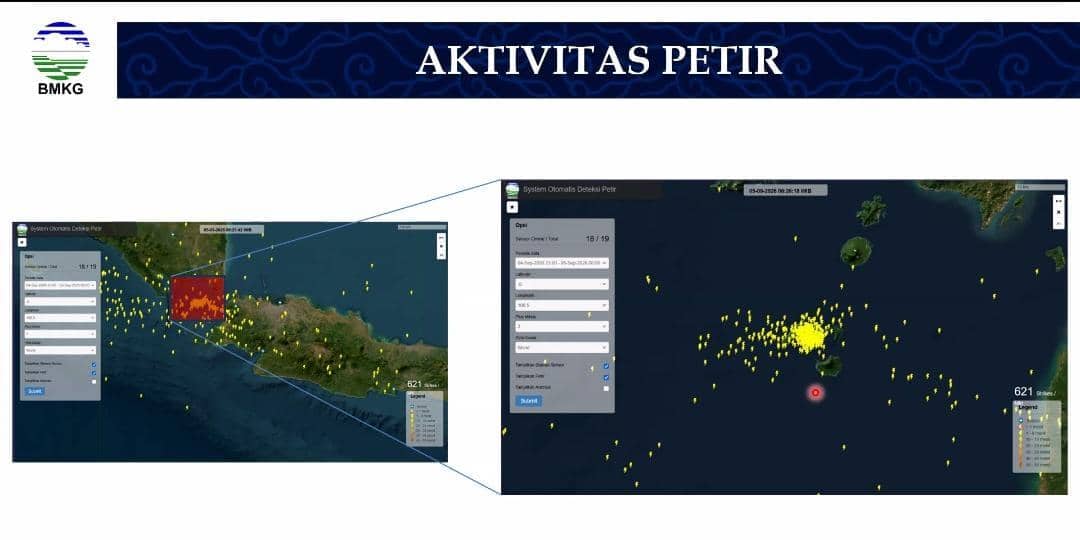Uncheck the second checkbox in the smaller map's panel

[x=94, y=373]
